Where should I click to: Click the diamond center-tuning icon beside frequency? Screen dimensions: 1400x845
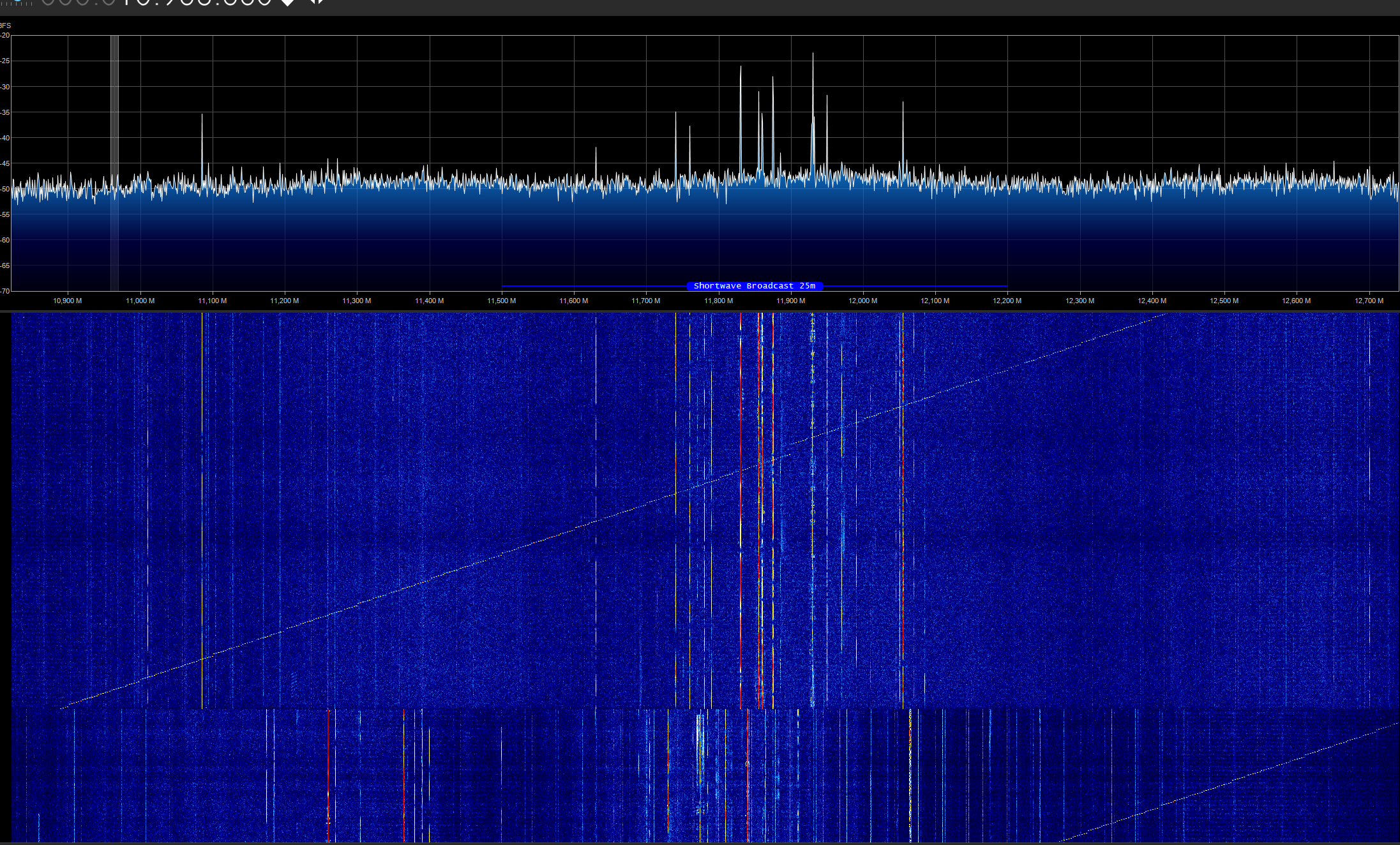pyautogui.click(x=288, y=3)
